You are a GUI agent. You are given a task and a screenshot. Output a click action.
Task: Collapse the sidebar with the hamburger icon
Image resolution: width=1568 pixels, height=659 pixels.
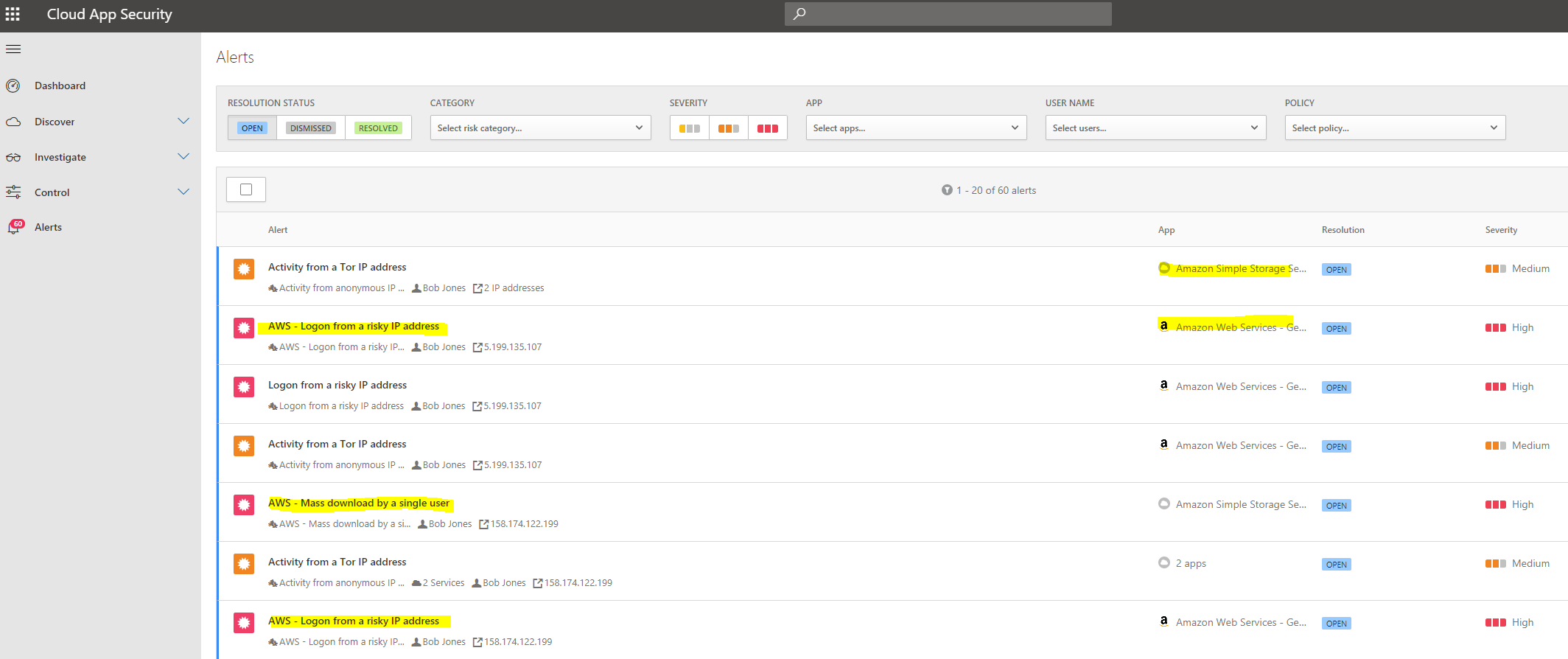[13, 49]
